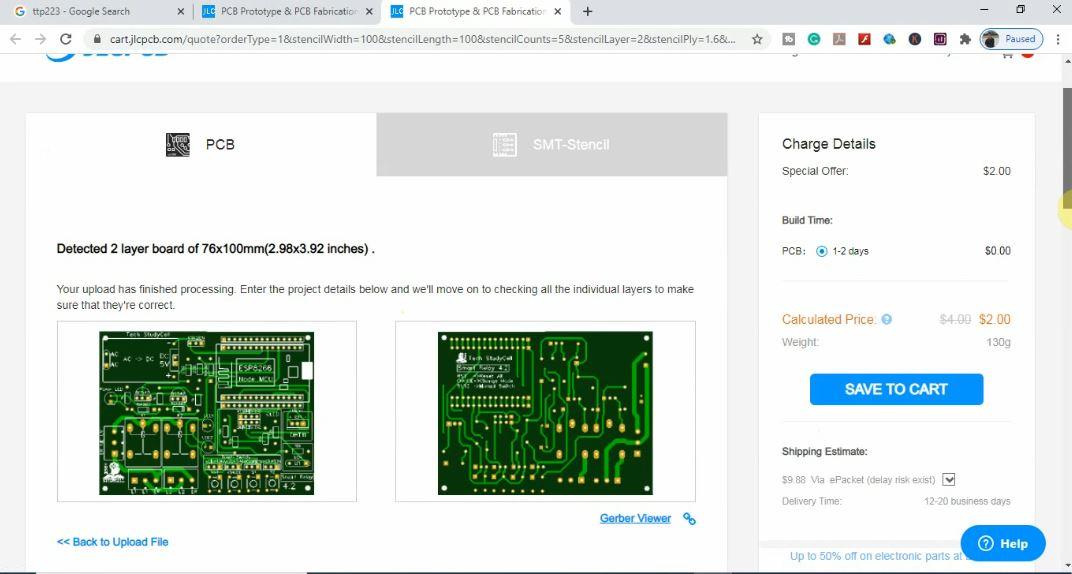This screenshot has height=574, width=1072.
Task: Go back to previous page
Action: pyautogui.click(x=16, y=39)
